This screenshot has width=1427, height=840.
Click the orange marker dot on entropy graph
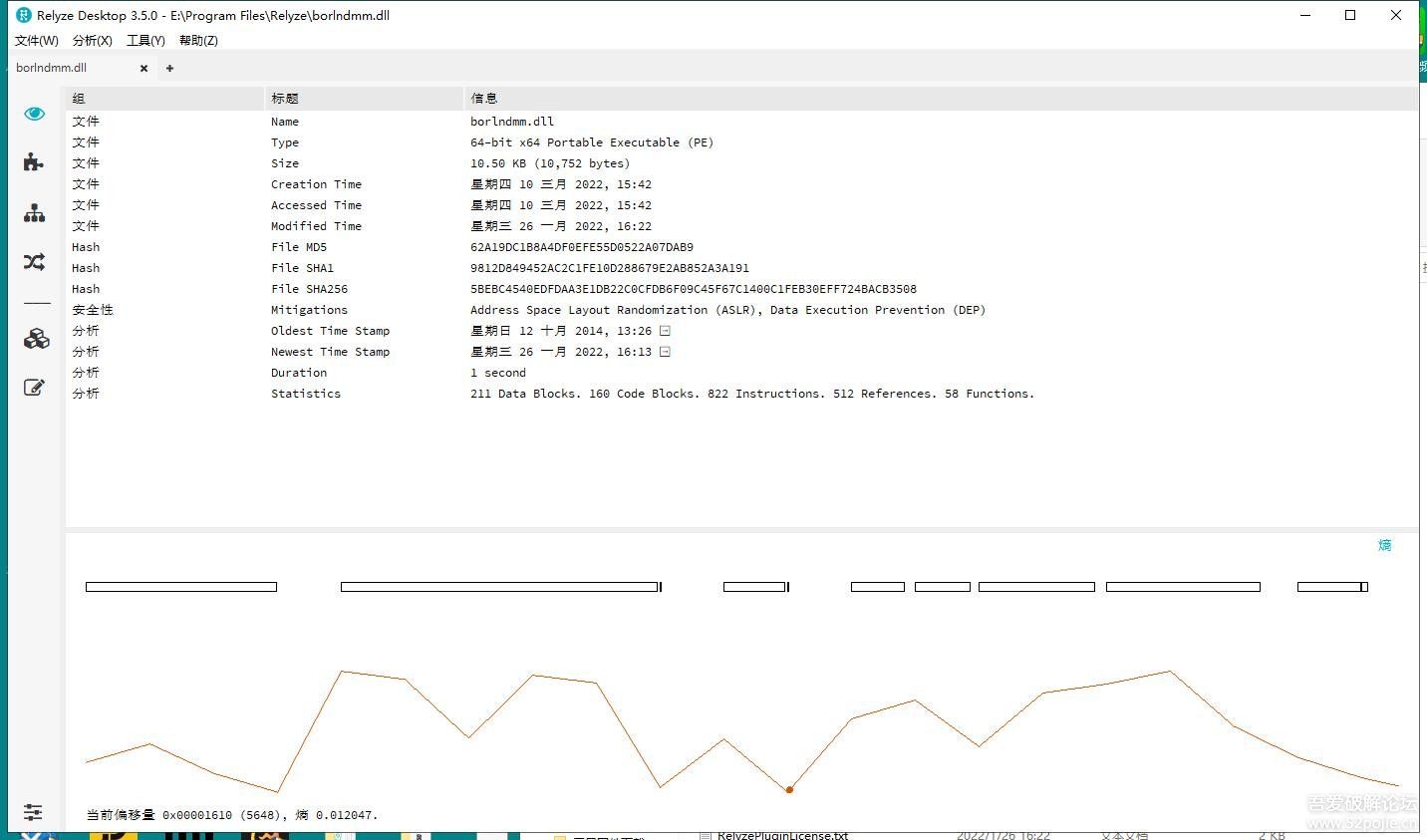coord(789,790)
